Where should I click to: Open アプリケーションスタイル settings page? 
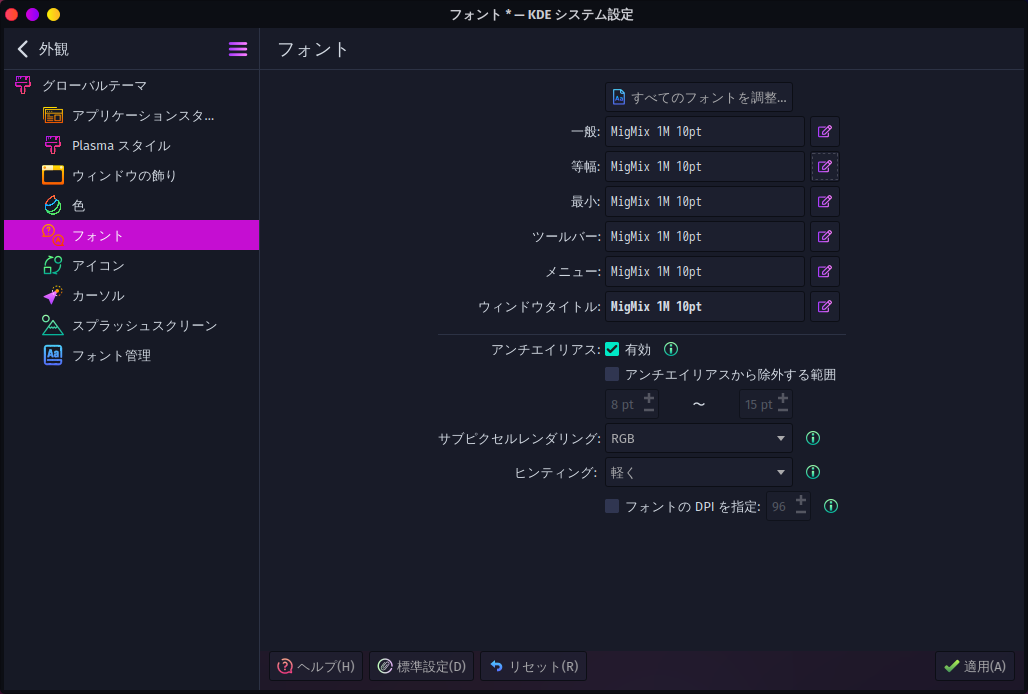point(131,115)
